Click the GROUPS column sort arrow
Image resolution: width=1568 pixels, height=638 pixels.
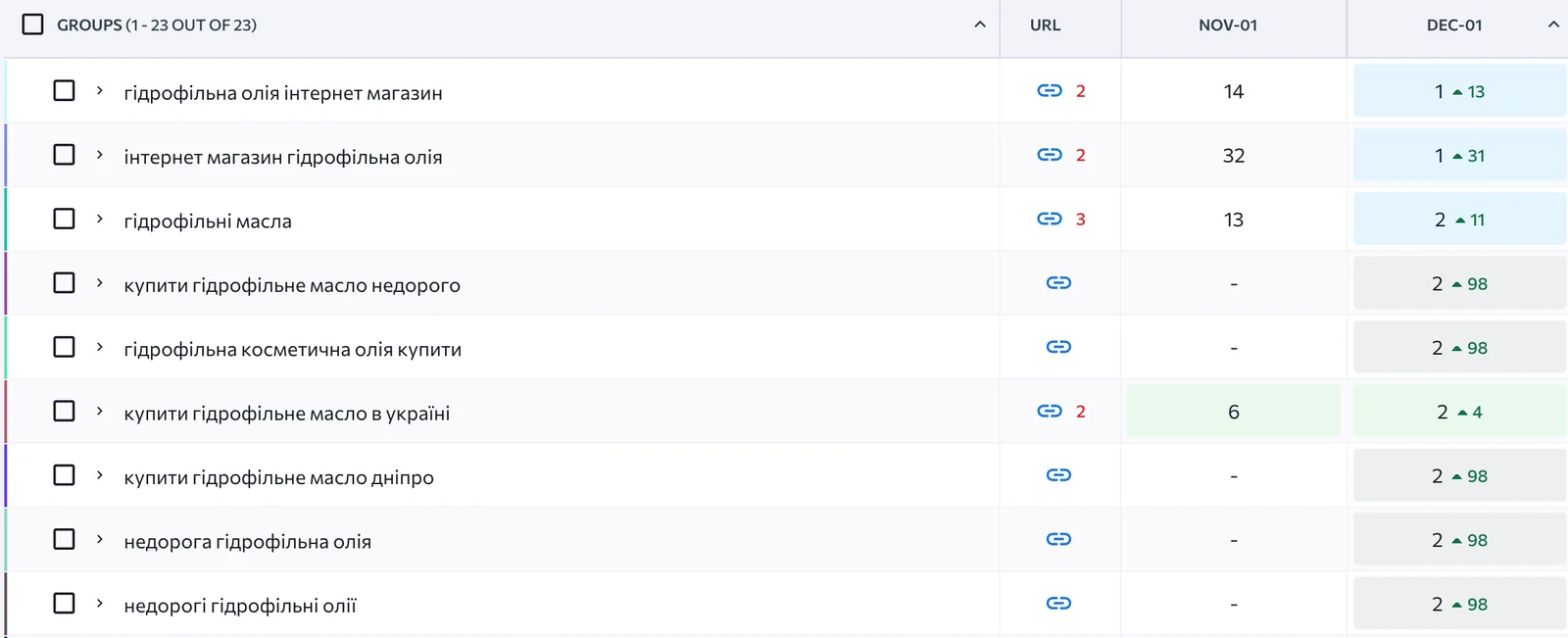(x=980, y=25)
